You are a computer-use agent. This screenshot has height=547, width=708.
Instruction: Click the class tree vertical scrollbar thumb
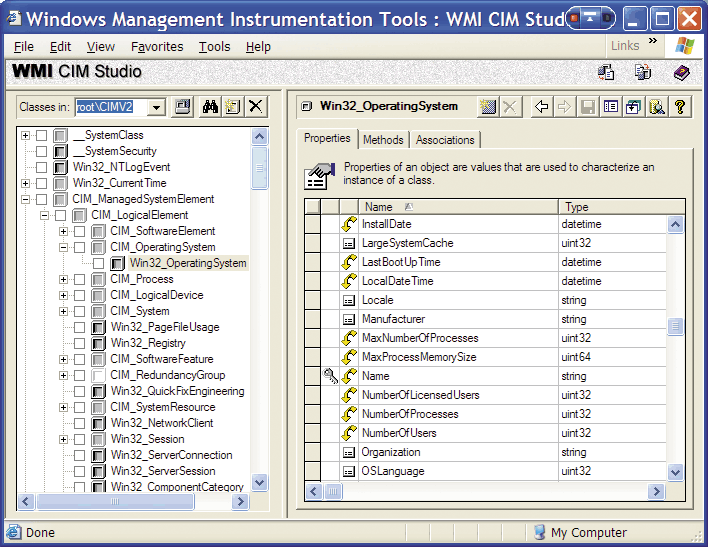coord(260,168)
